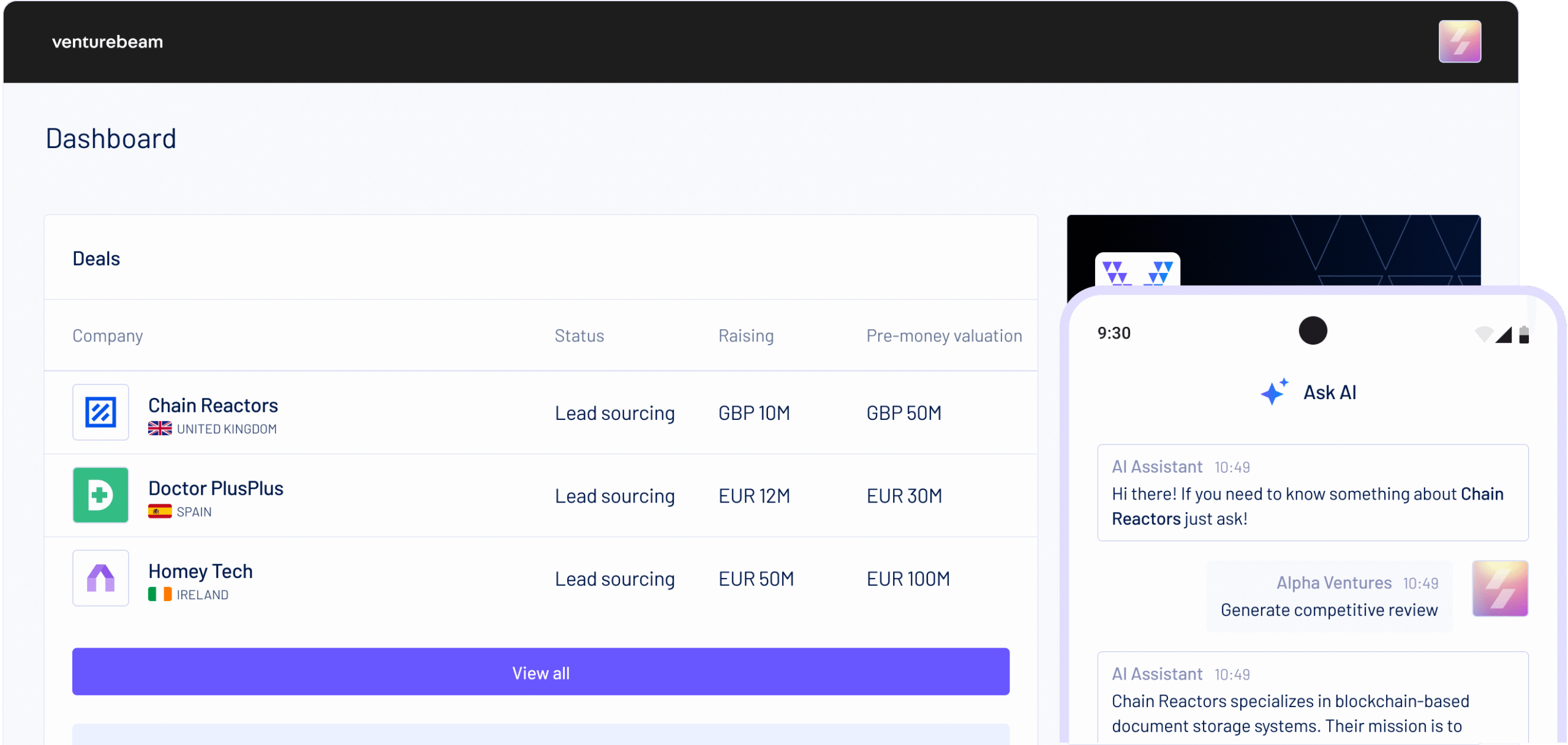Sort by the Status column header
1568x745 pixels.
(579, 335)
